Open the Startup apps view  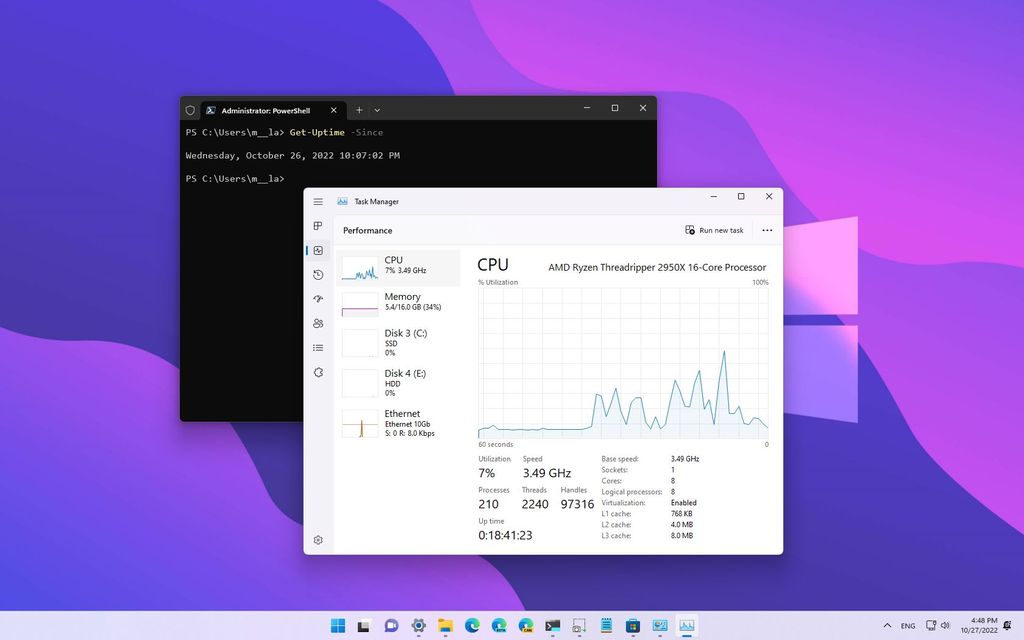[x=318, y=299]
